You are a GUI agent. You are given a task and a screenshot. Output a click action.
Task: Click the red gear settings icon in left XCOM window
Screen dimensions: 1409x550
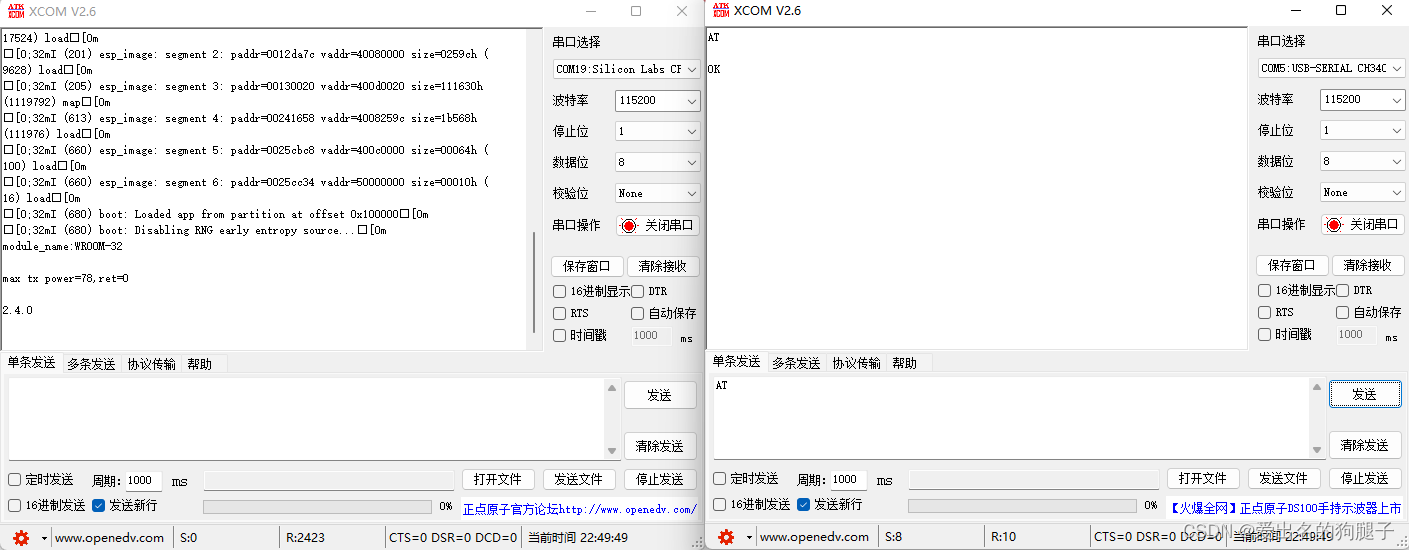click(20, 537)
